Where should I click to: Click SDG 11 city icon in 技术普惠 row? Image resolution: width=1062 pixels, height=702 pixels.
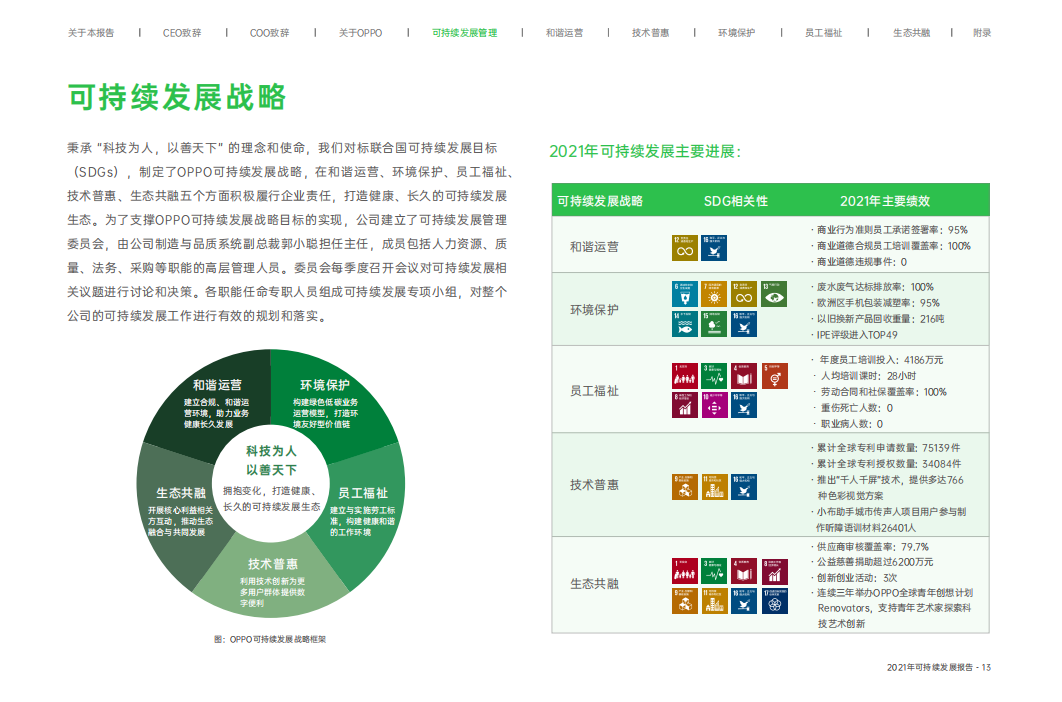point(714,487)
